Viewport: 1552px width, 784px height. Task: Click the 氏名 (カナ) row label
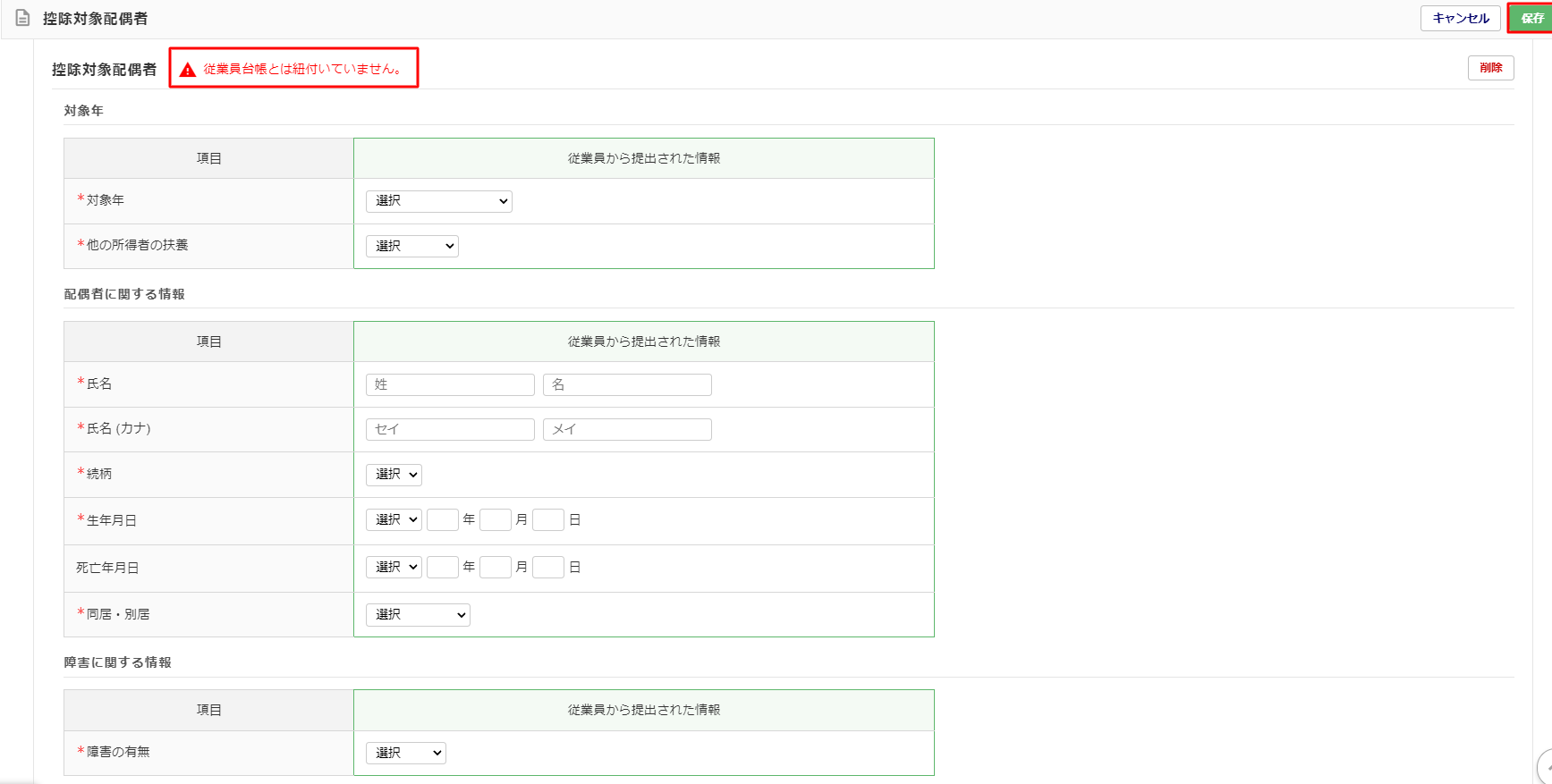118,428
